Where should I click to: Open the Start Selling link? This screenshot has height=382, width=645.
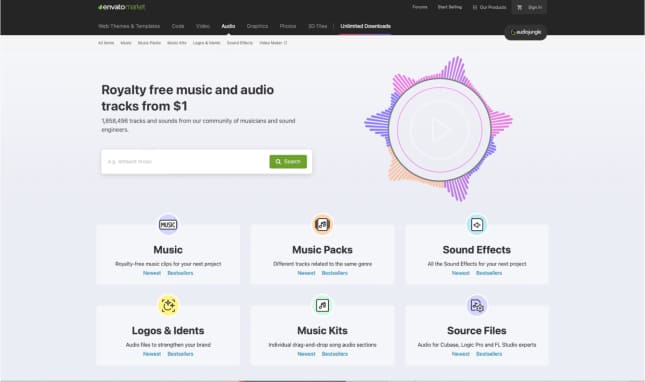[450, 7]
